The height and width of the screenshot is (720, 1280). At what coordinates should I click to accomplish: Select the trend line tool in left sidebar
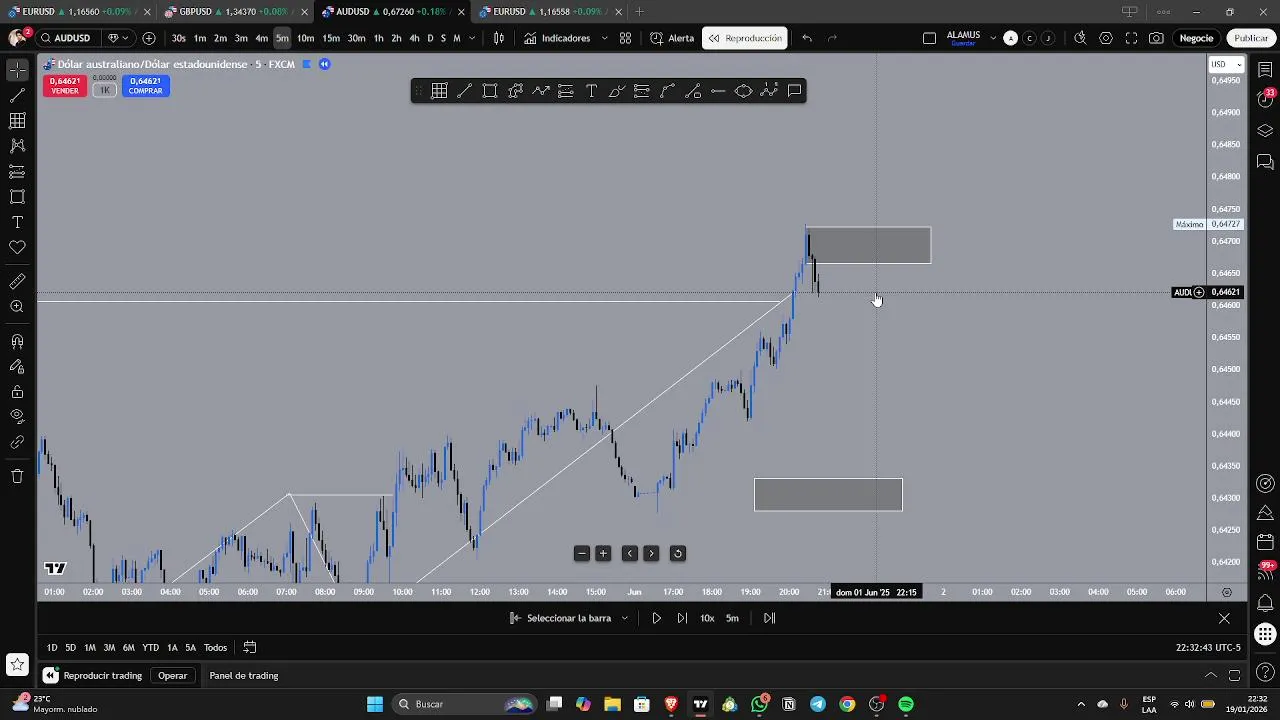(17, 96)
